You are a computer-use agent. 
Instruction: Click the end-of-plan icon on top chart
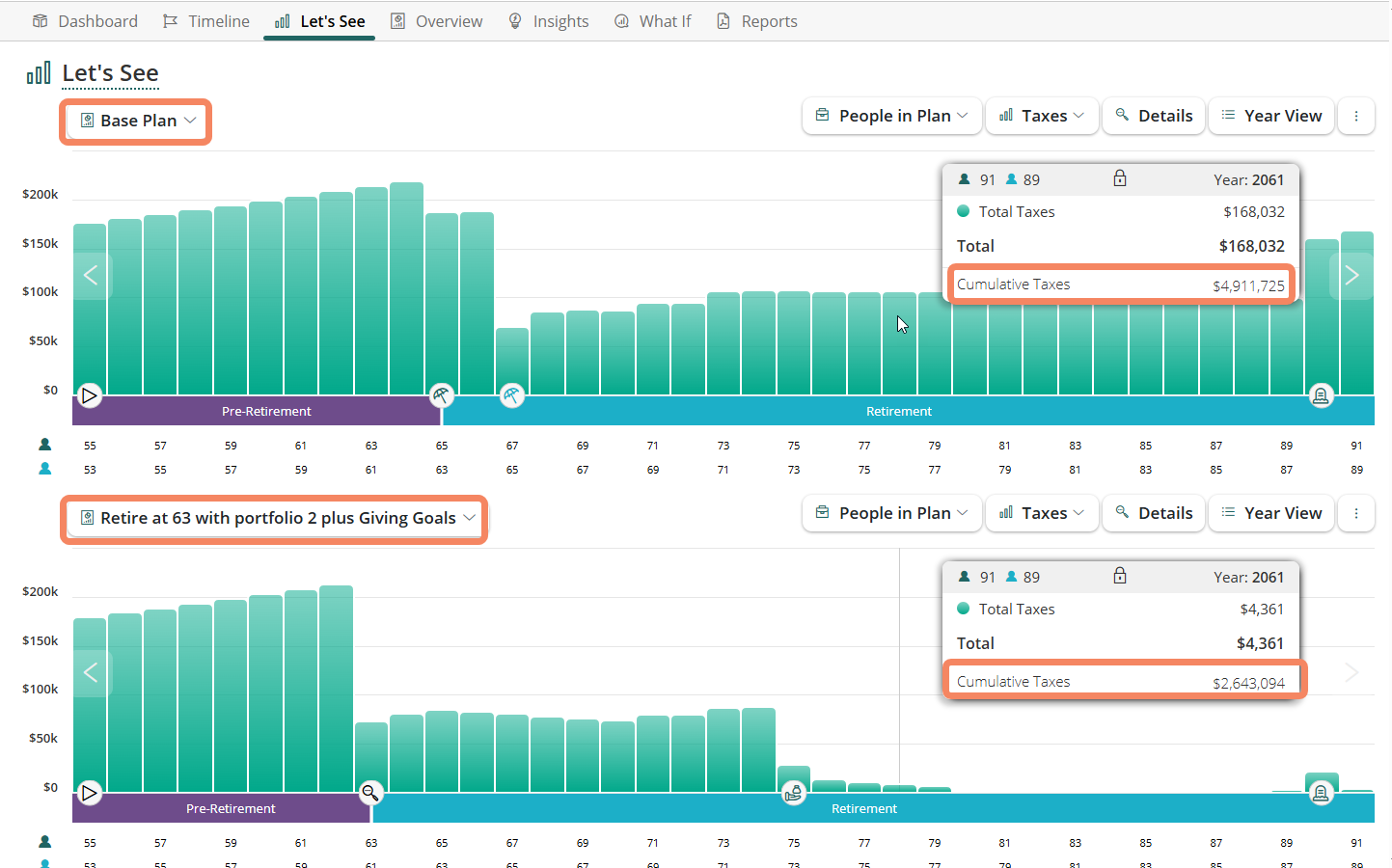point(1321,395)
